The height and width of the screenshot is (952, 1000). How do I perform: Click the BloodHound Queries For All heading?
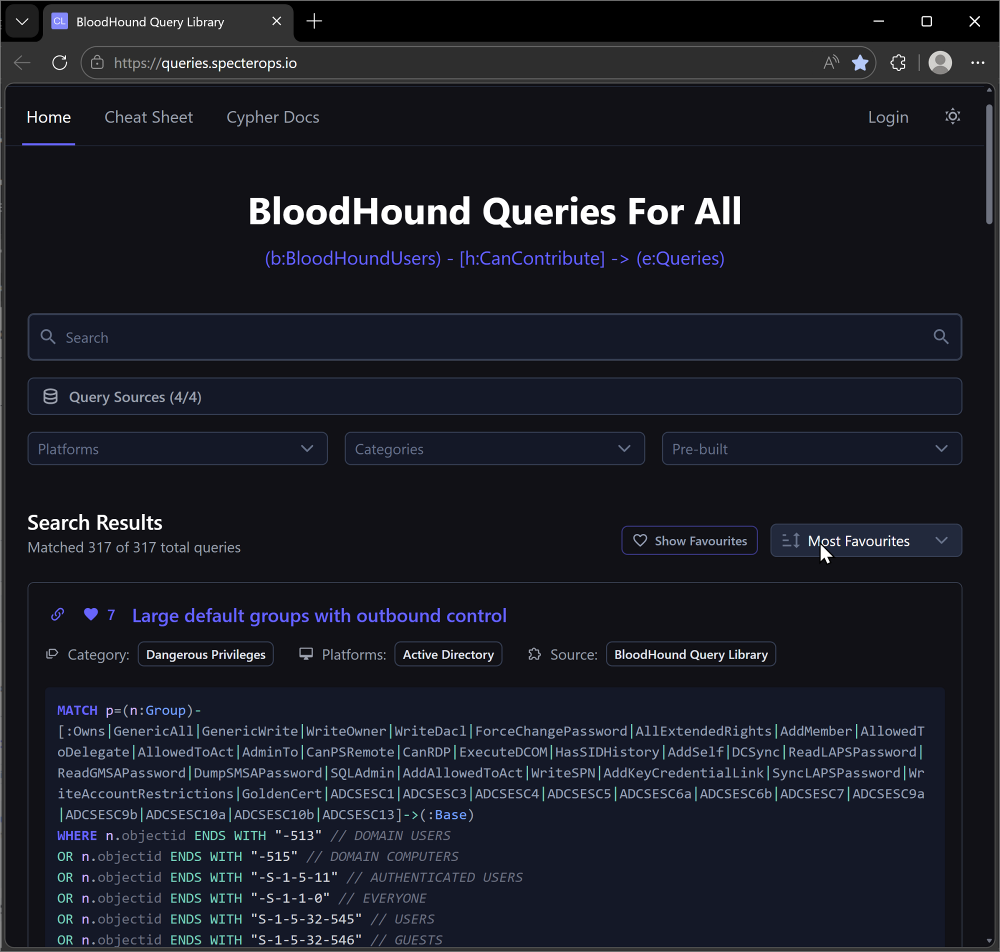point(494,211)
